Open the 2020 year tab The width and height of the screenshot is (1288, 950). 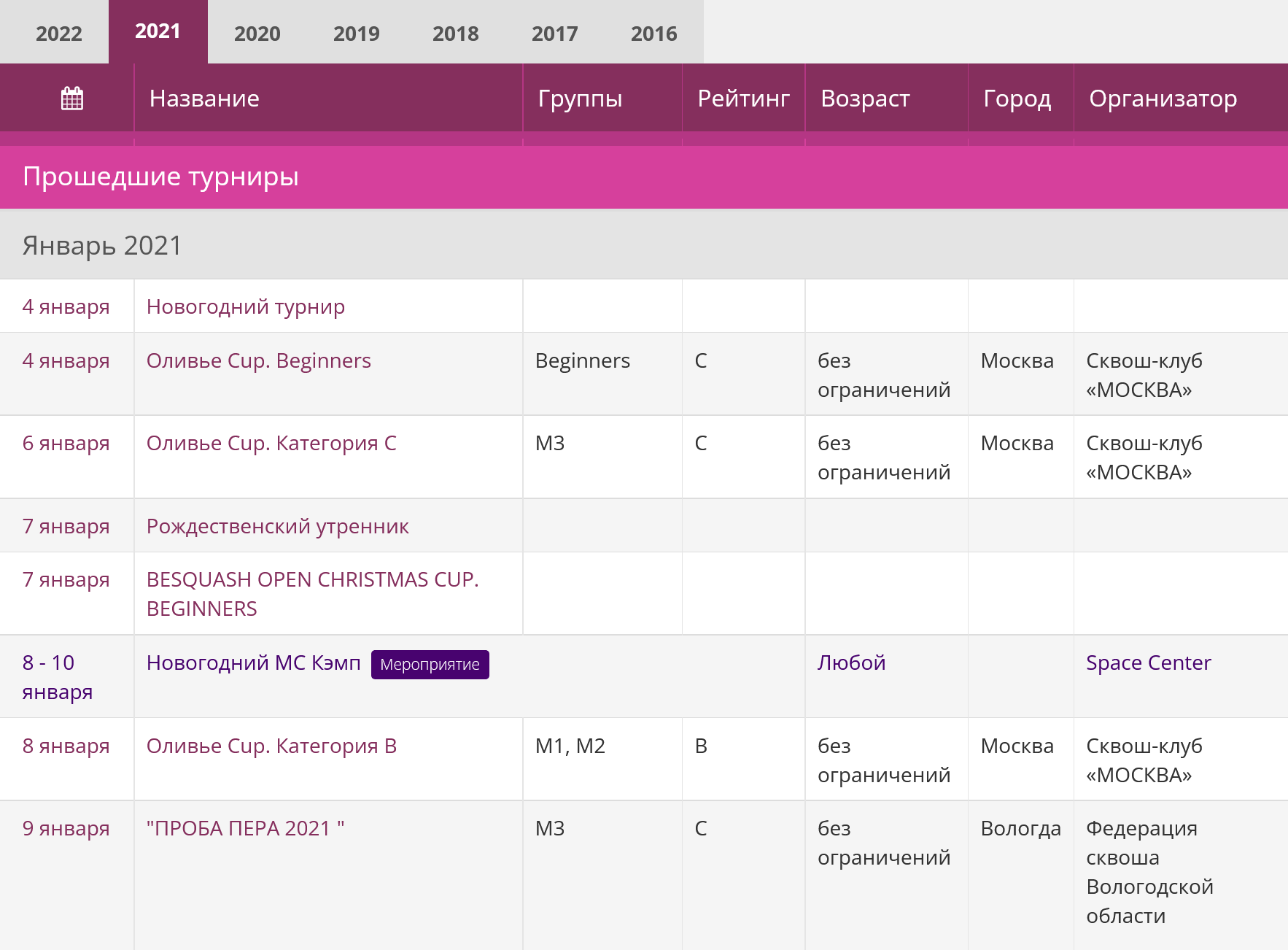[257, 34]
